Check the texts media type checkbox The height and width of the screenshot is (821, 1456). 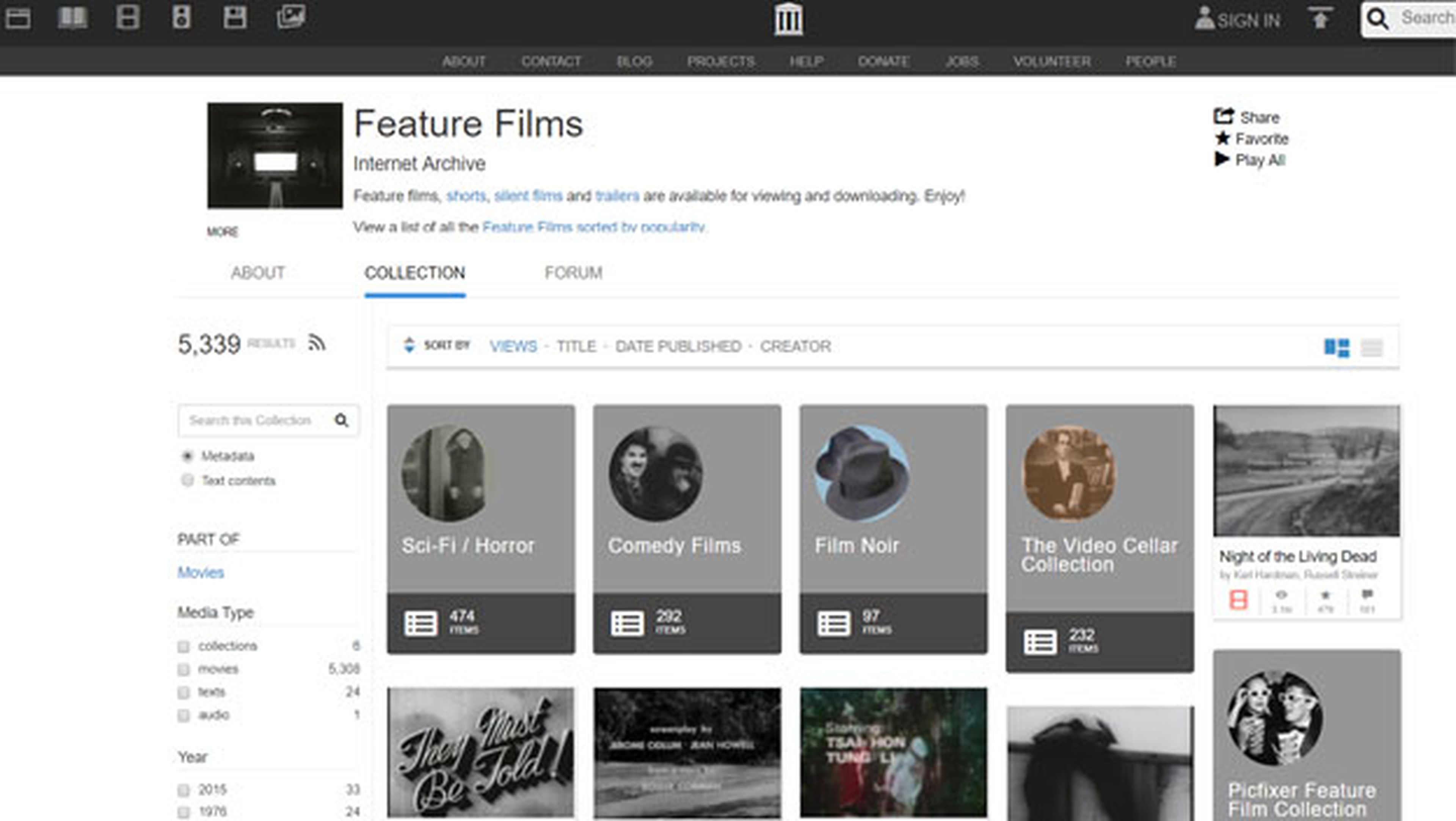(x=183, y=693)
